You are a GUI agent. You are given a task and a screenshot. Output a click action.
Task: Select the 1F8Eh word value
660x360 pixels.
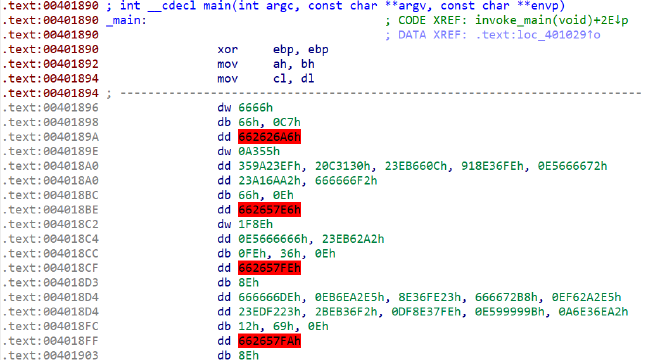pos(255,224)
